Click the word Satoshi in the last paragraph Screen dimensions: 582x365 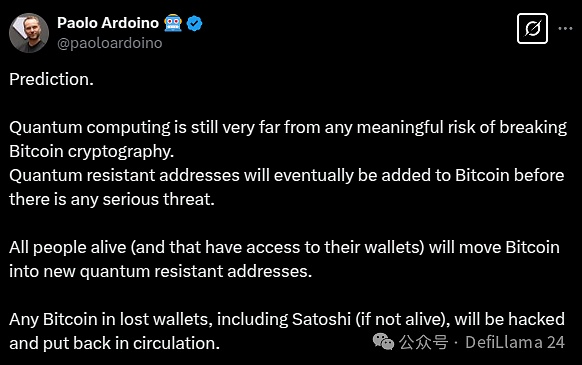point(321,319)
